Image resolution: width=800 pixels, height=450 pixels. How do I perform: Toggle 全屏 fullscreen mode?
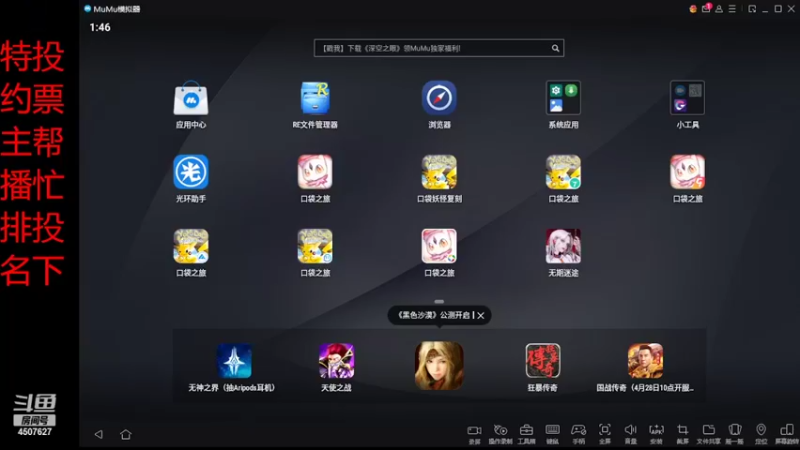pyautogui.click(x=605, y=434)
